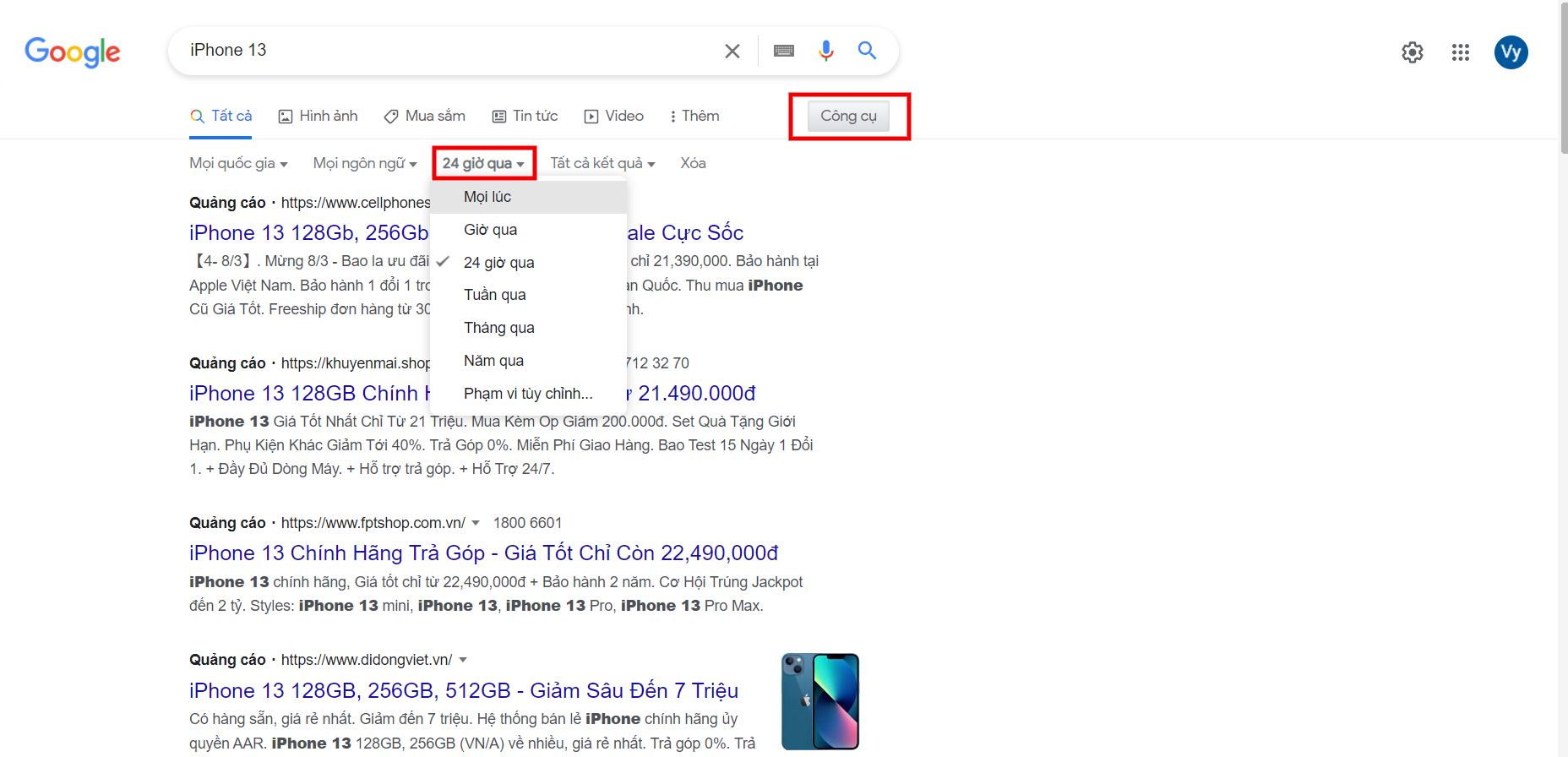This screenshot has width=1568, height=757.
Task: Click the iPhone 13 product thumbnail
Action: [x=820, y=701]
